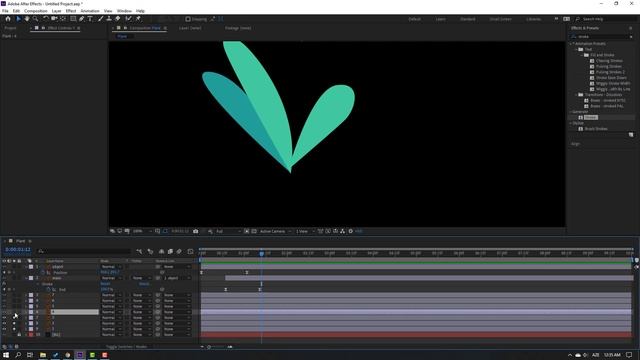
Task: Collapse the object layer properties
Action: click(26, 267)
